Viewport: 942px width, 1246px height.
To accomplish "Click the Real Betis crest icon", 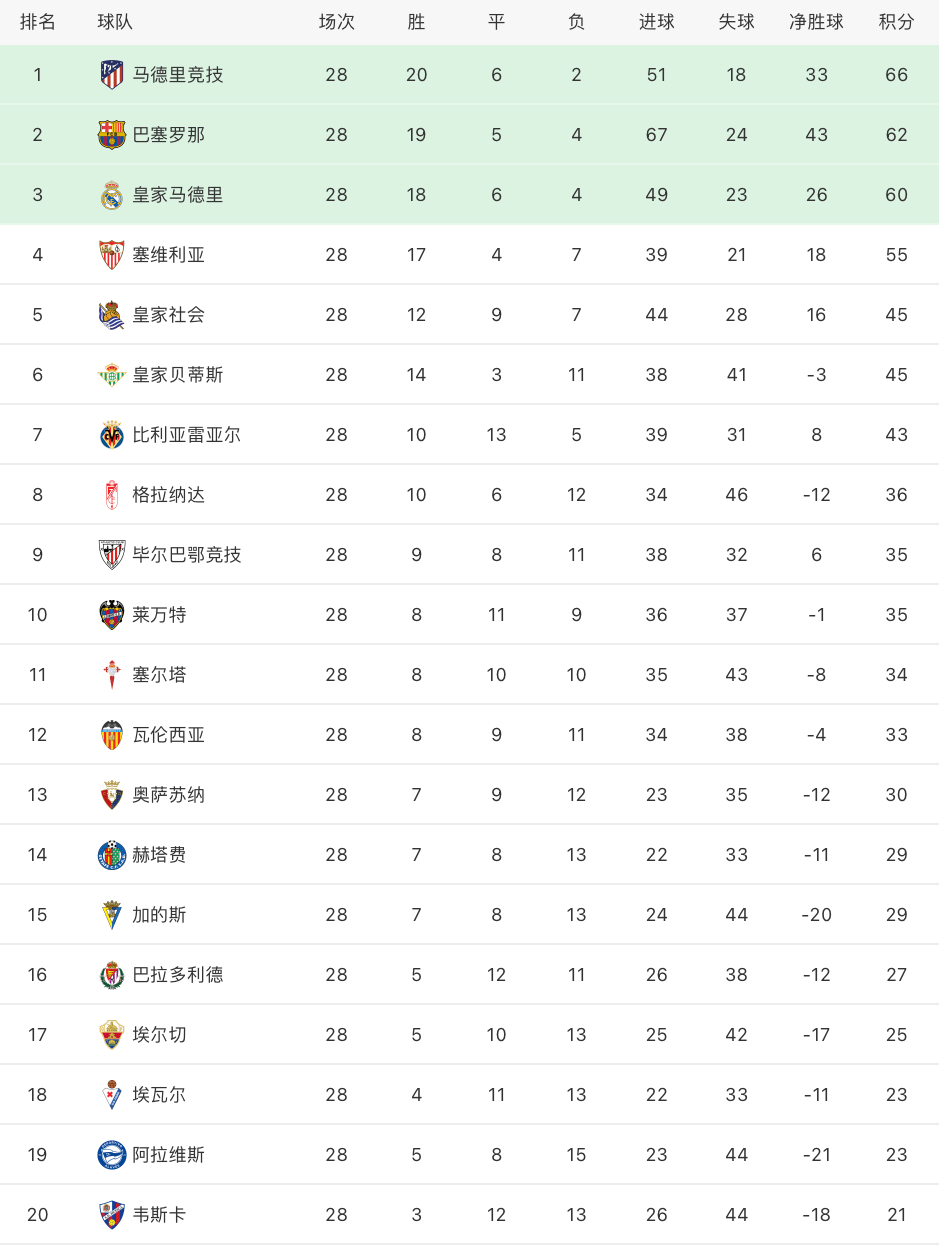I will click(112, 374).
